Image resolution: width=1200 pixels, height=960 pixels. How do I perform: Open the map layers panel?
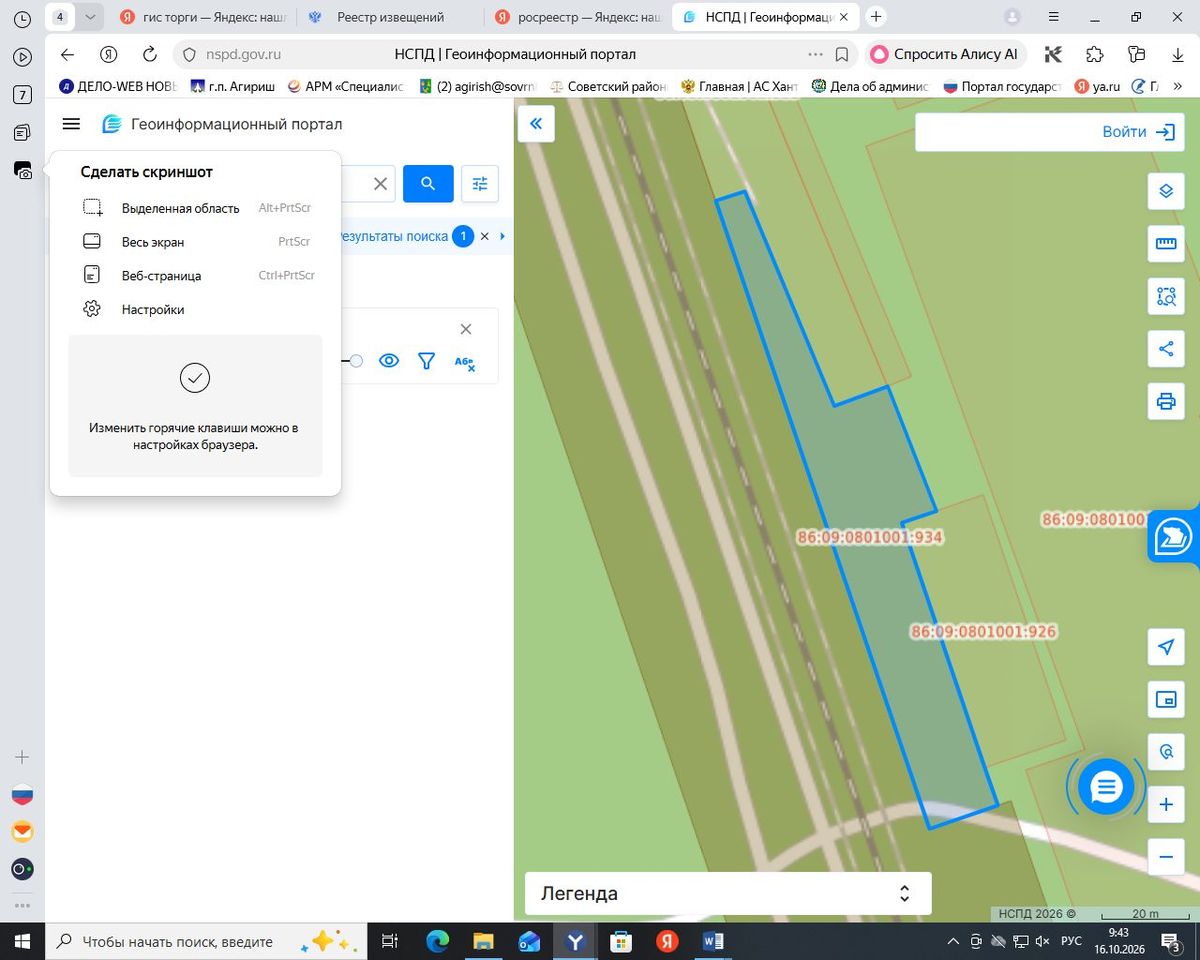[1165, 191]
